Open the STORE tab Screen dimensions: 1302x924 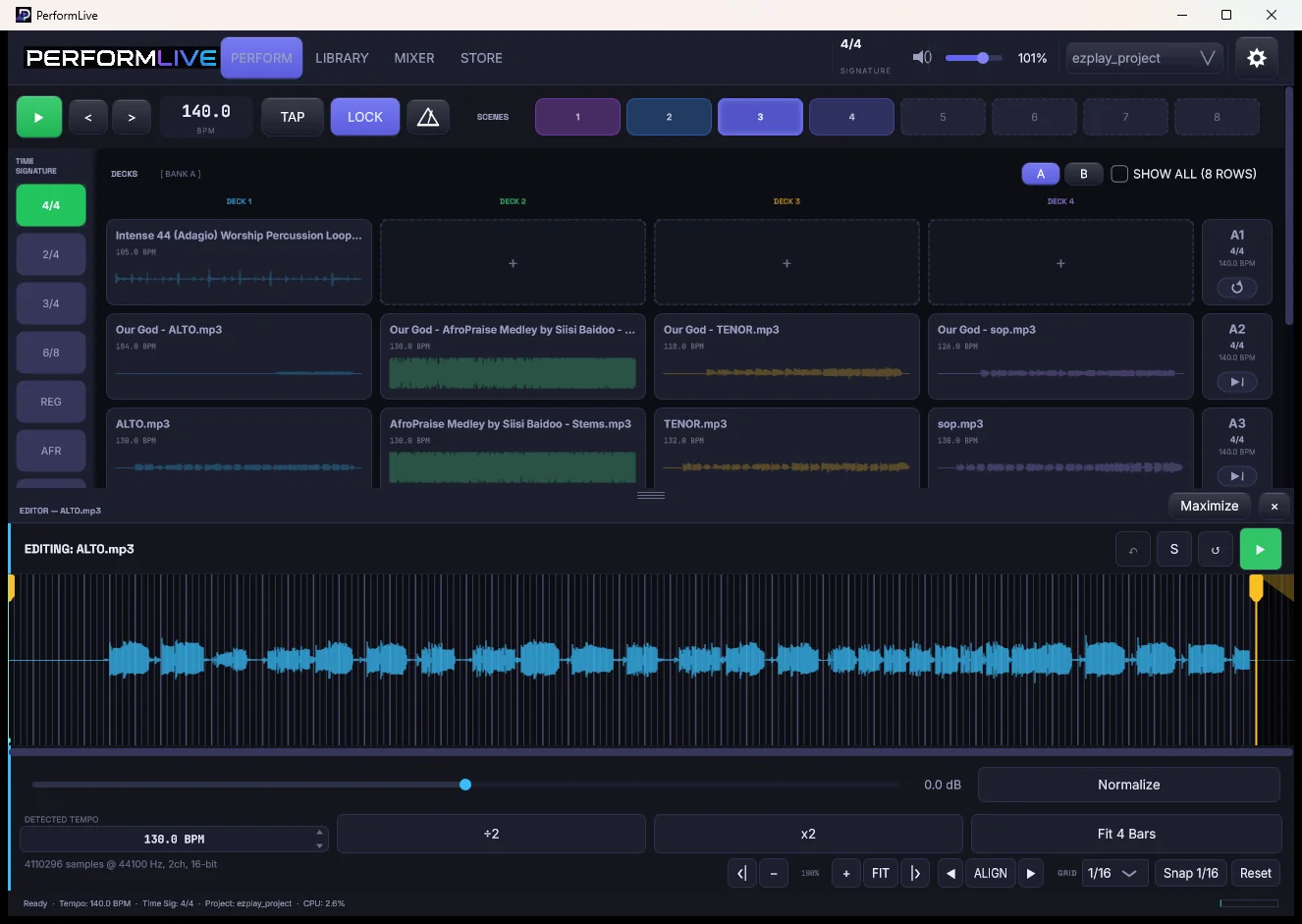coord(481,58)
